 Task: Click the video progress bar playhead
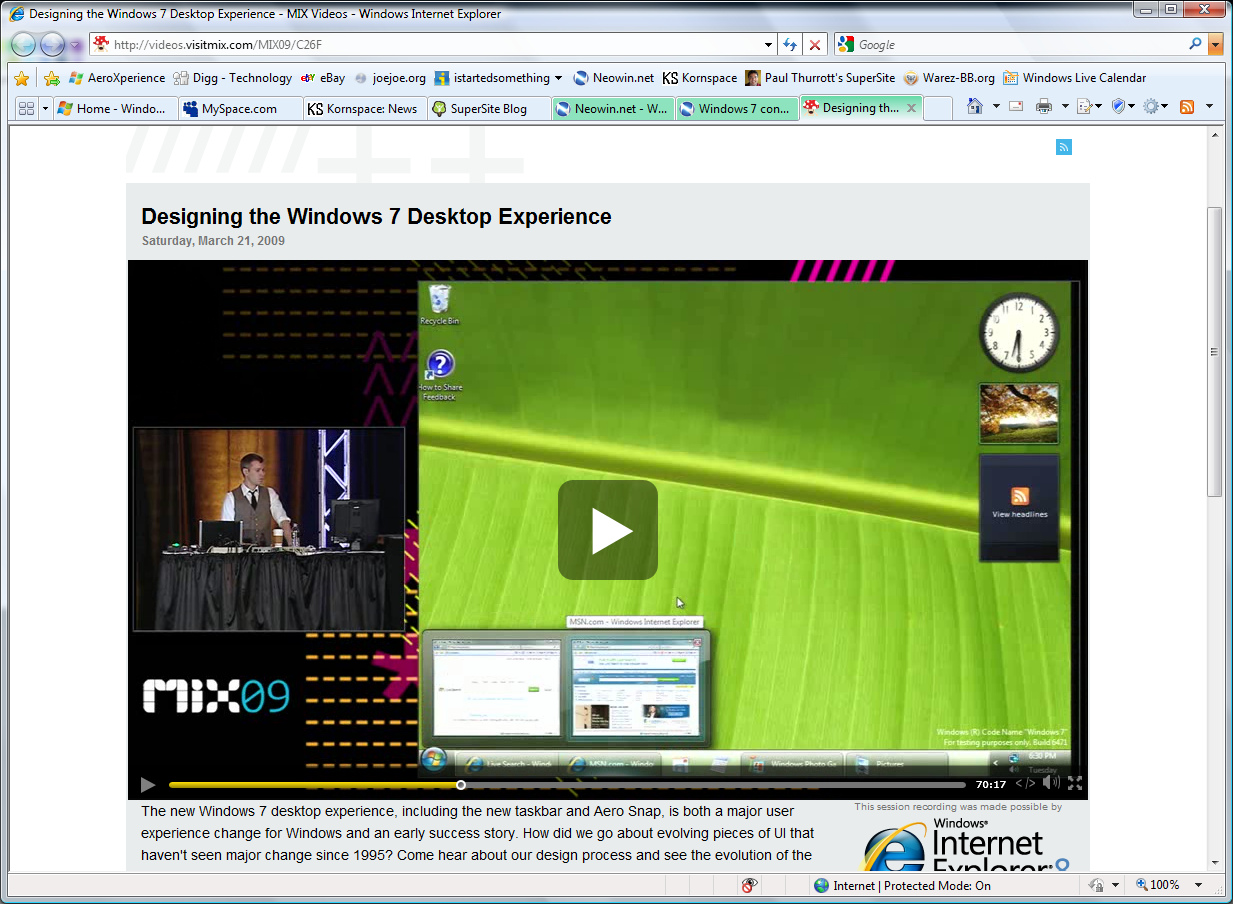point(461,785)
